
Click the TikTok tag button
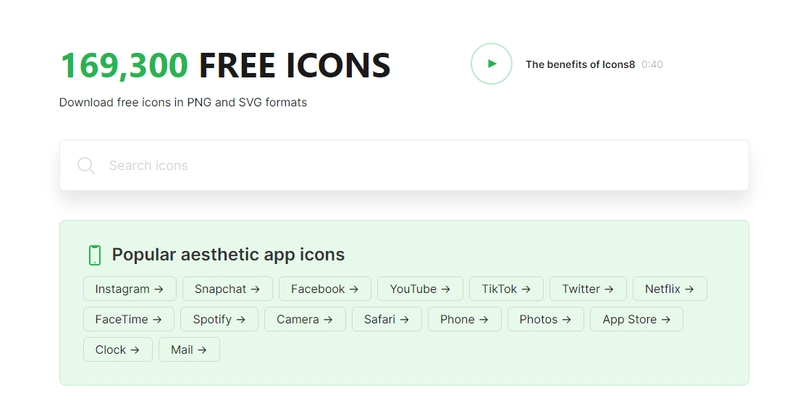507,289
